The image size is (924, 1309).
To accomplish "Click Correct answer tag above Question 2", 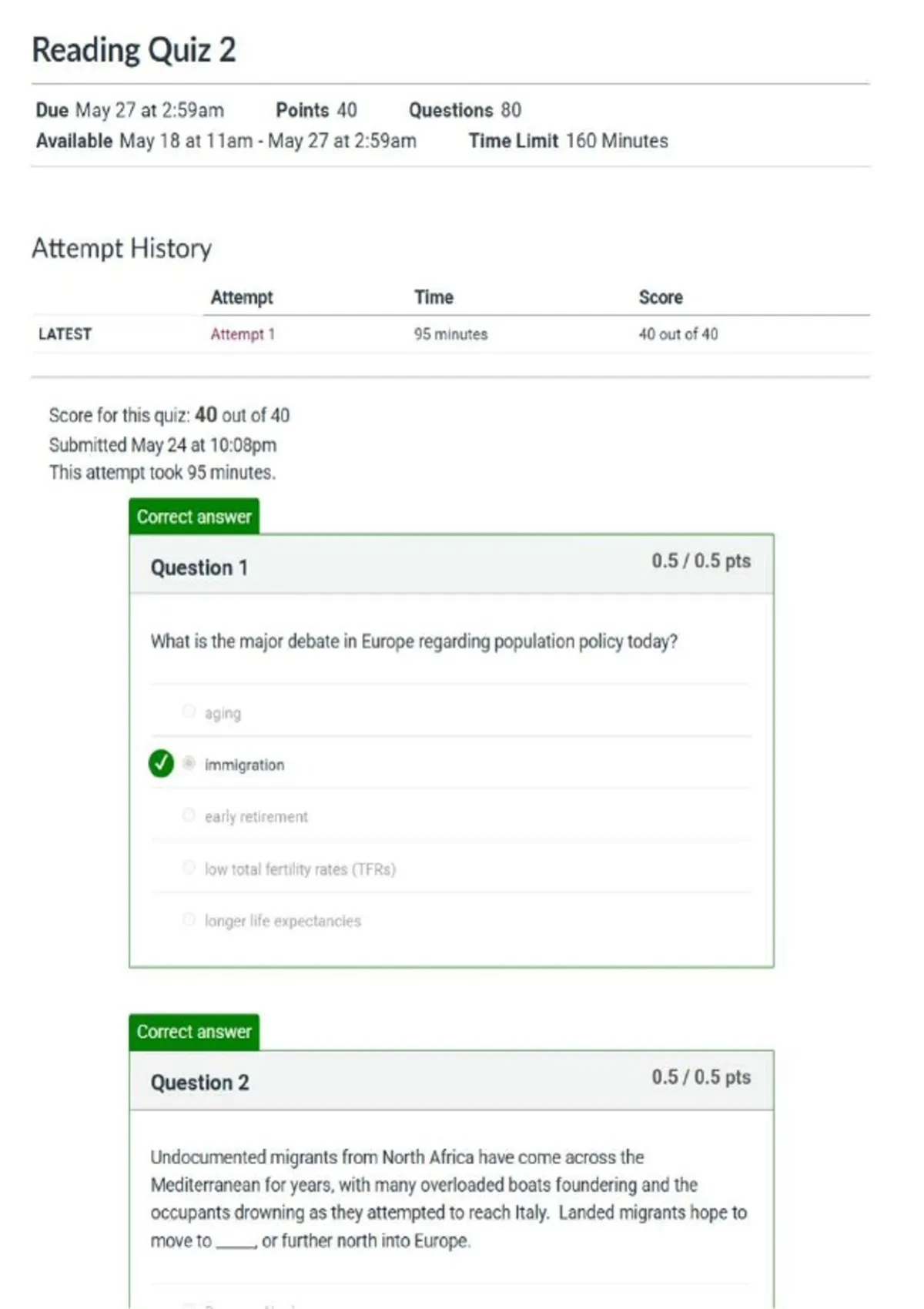I will tap(194, 1032).
